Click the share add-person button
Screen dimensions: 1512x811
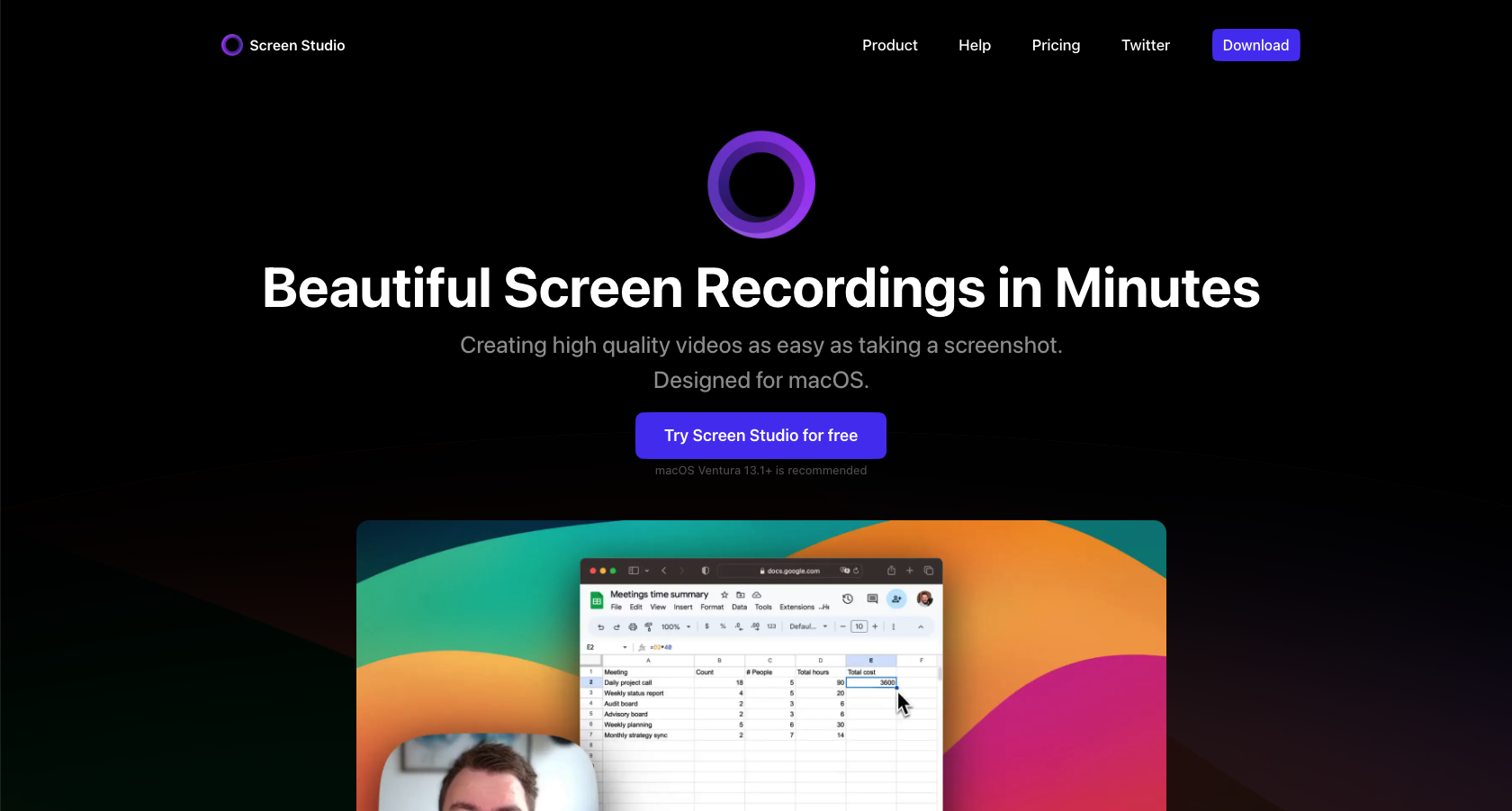click(x=896, y=599)
